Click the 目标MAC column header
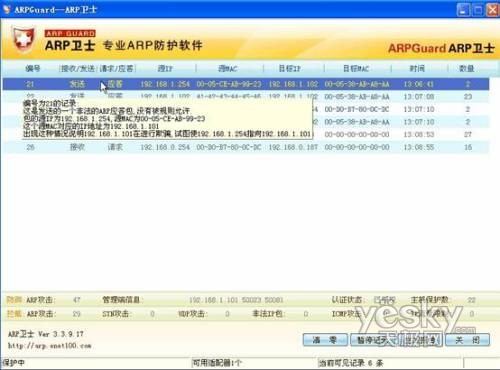The width and height of the screenshot is (500, 370). pos(356,68)
